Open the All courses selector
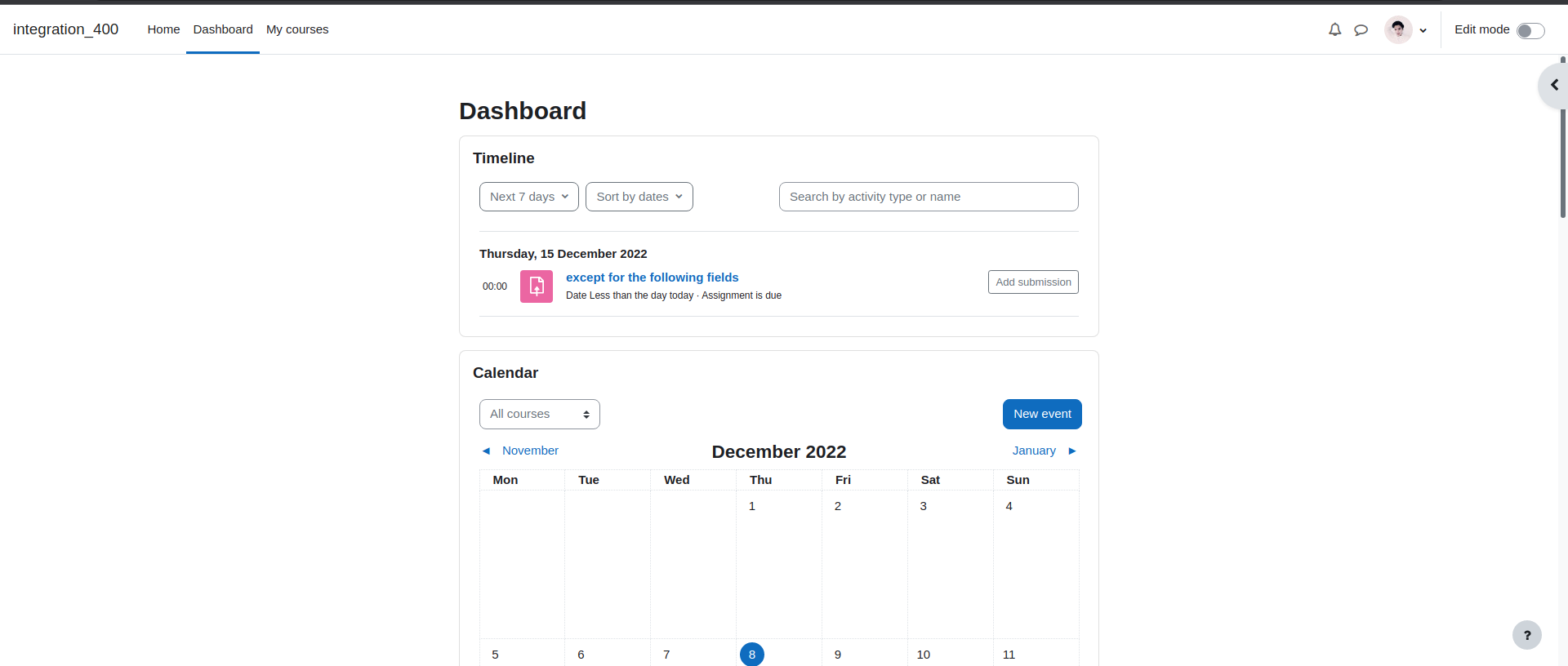This screenshot has height=666, width=1568. 540,414
